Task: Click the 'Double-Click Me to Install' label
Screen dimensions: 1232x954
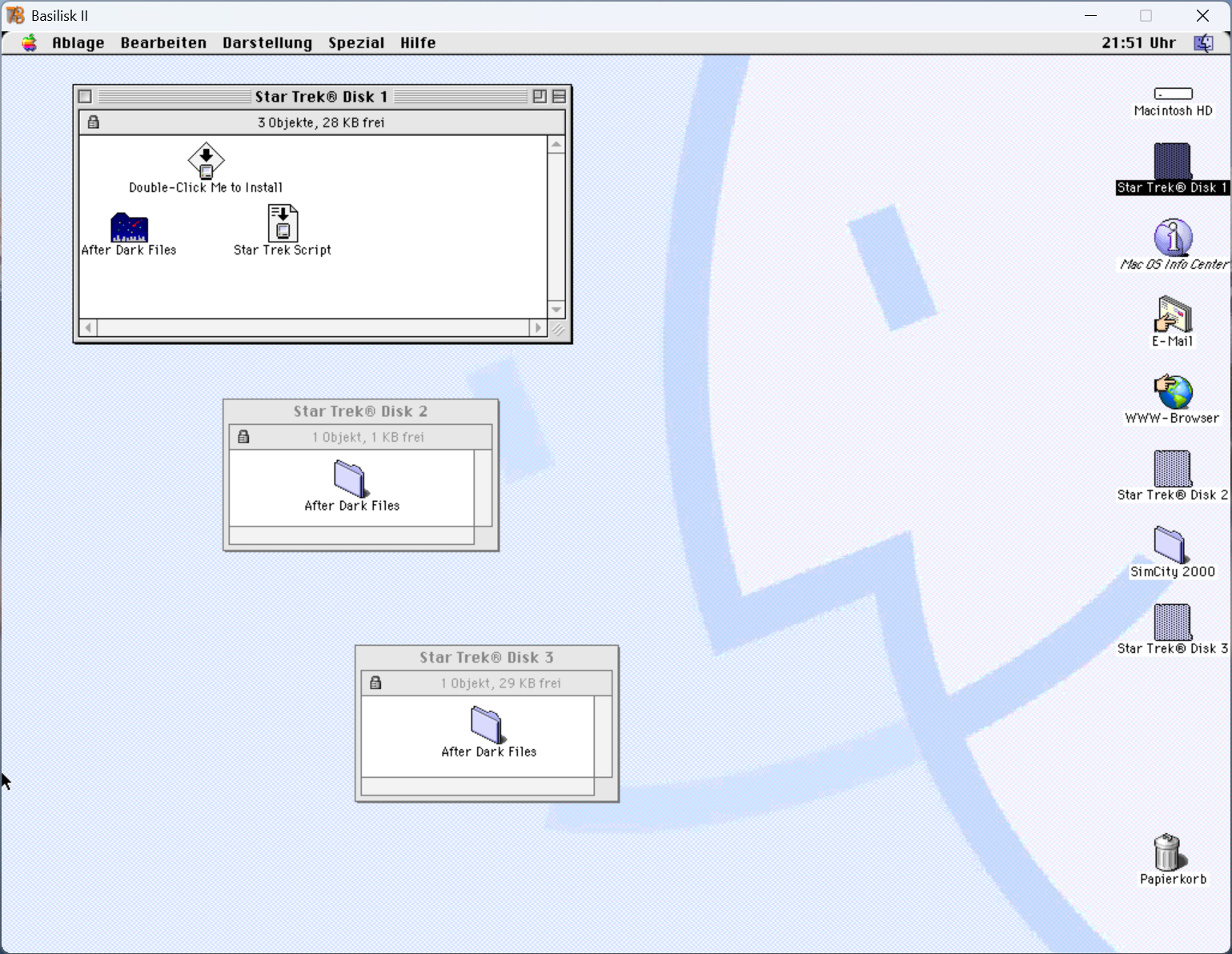Action: pos(206,188)
